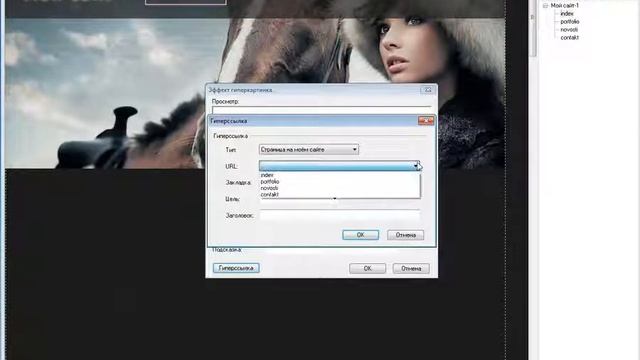Click the URL combo box arrow

416,166
